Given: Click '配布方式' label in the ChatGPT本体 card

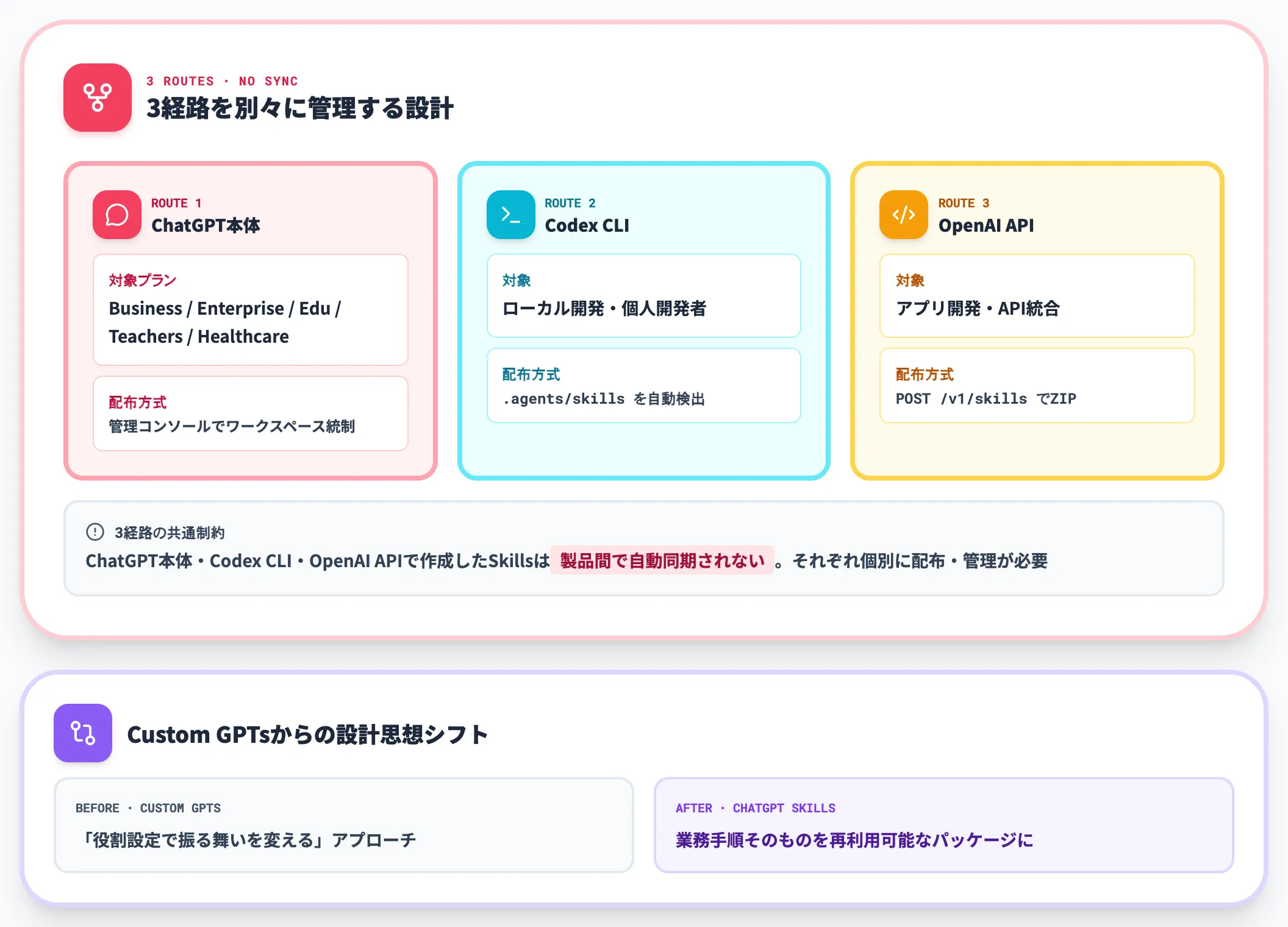Looking at the screenshot, I should coord(138,403).
